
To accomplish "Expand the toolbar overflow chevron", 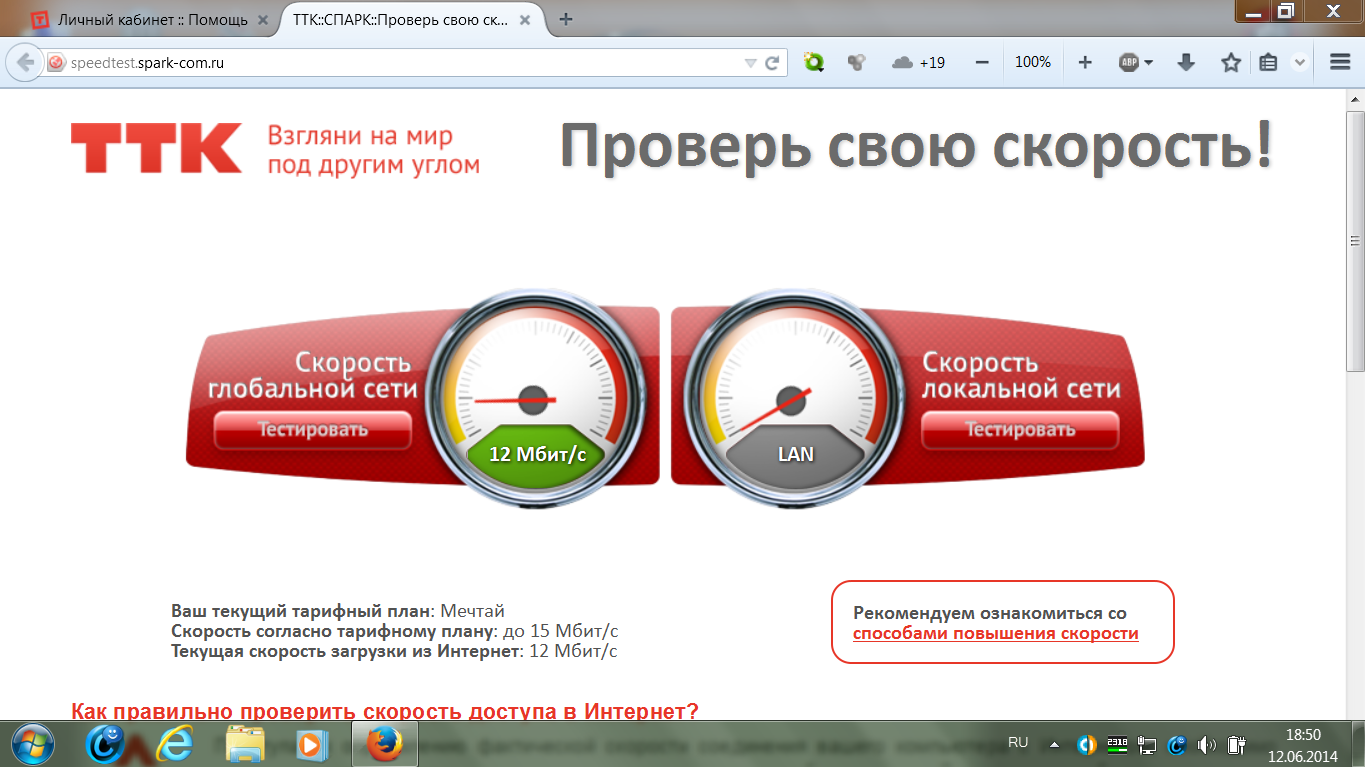I will [x=1300, y=62].
